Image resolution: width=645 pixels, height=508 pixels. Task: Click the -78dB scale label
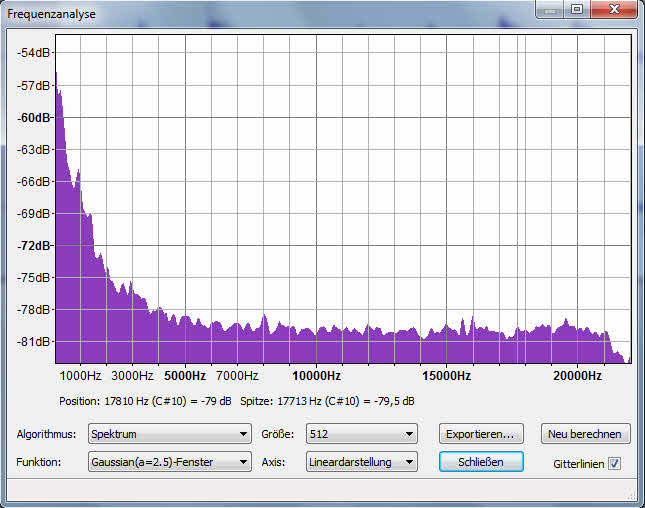pyautogui.click(x=34, y=309)
